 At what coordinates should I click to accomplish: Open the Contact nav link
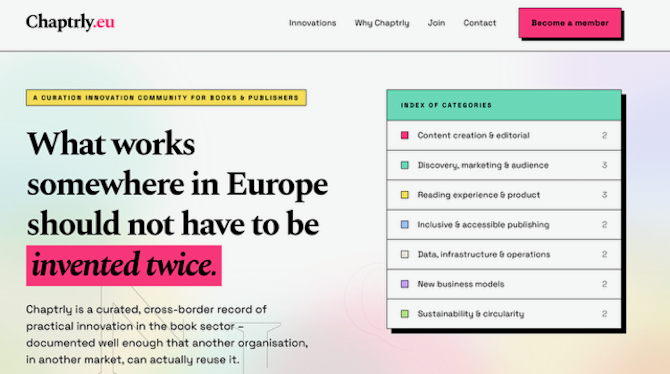click(x=479, y=23)
